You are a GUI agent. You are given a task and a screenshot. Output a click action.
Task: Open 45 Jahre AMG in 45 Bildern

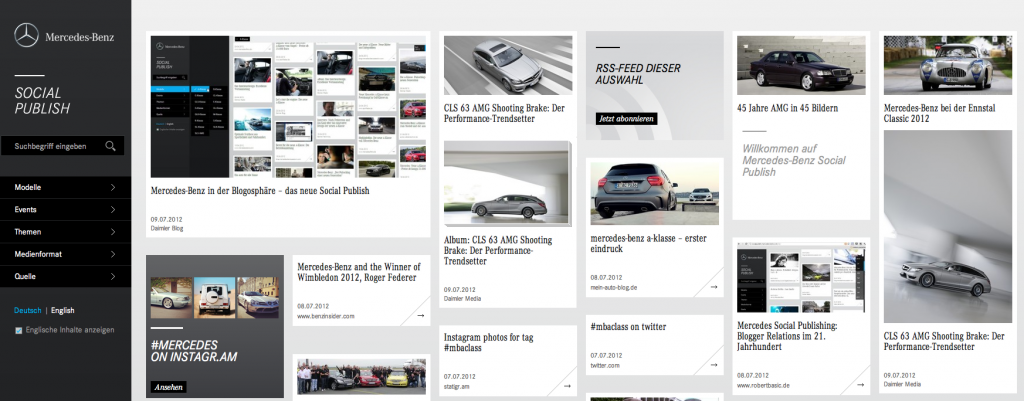787,108
